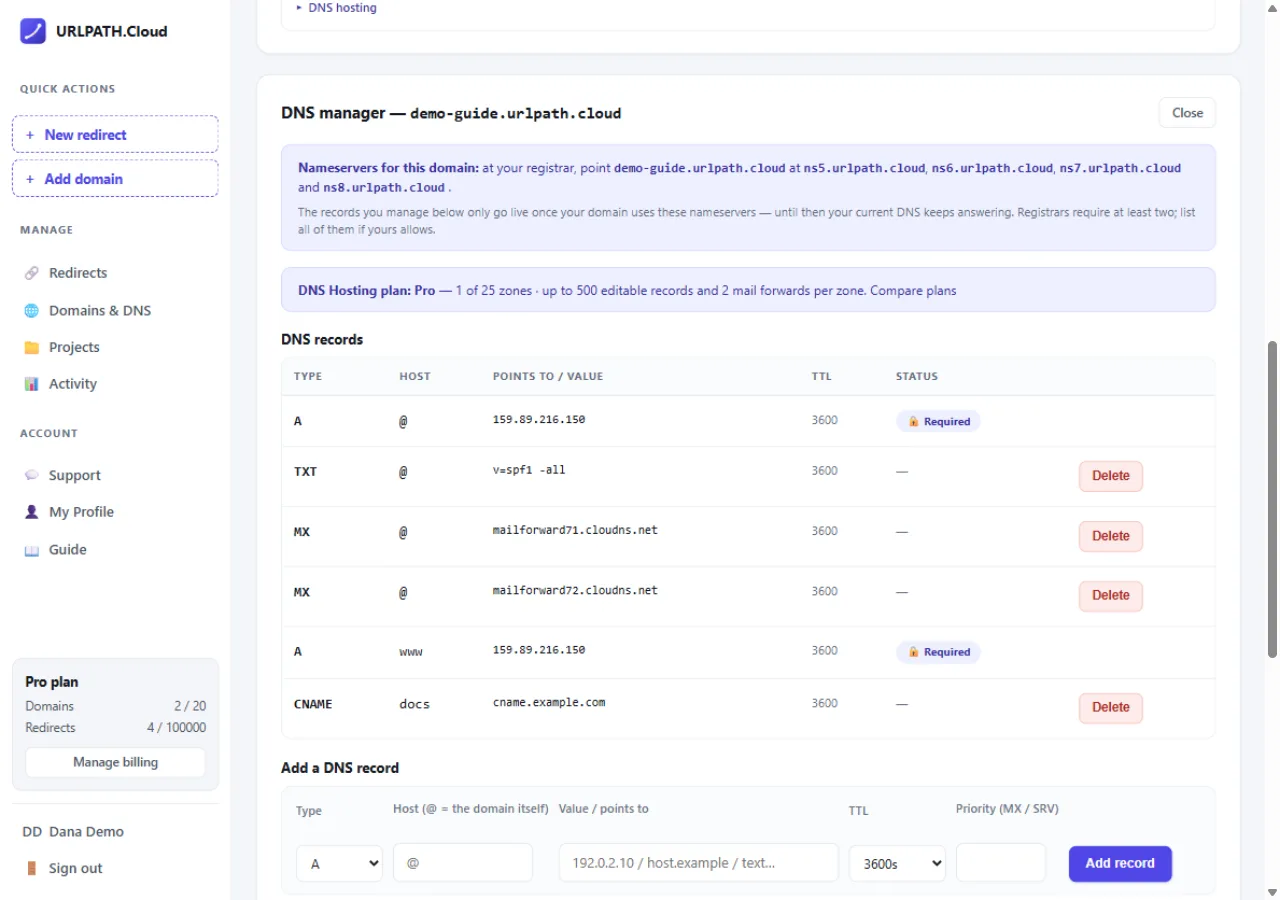Click the folder icon beside Projects
1280x900 pixels.
click(x=31, y=347)
